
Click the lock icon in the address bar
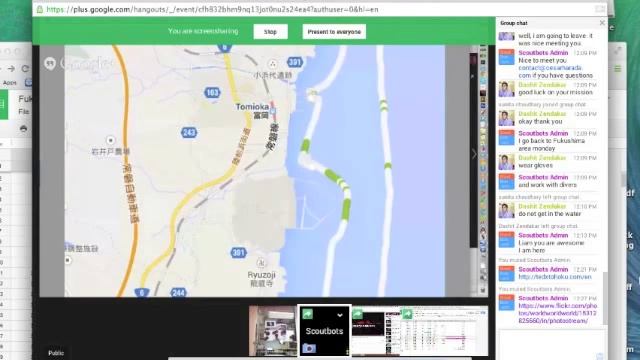[40, 9]
